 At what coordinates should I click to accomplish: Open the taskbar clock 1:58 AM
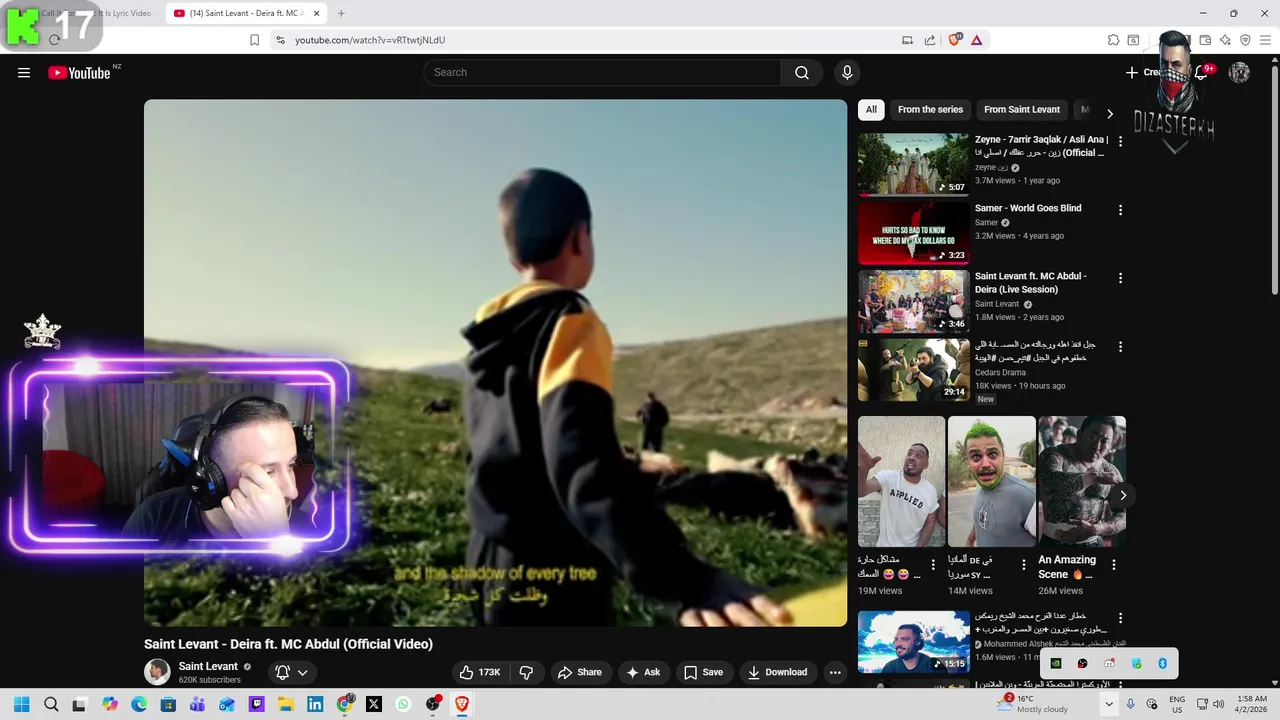pyautogui.click(x=1252, y=704)
